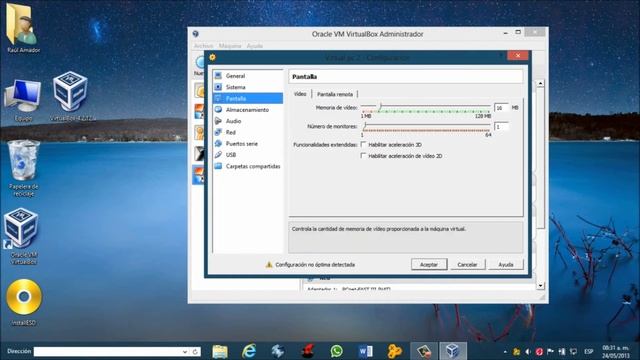Refresh the Dirección address toolbar
This screenshot has width=640, height=360.
click(195, 351)
